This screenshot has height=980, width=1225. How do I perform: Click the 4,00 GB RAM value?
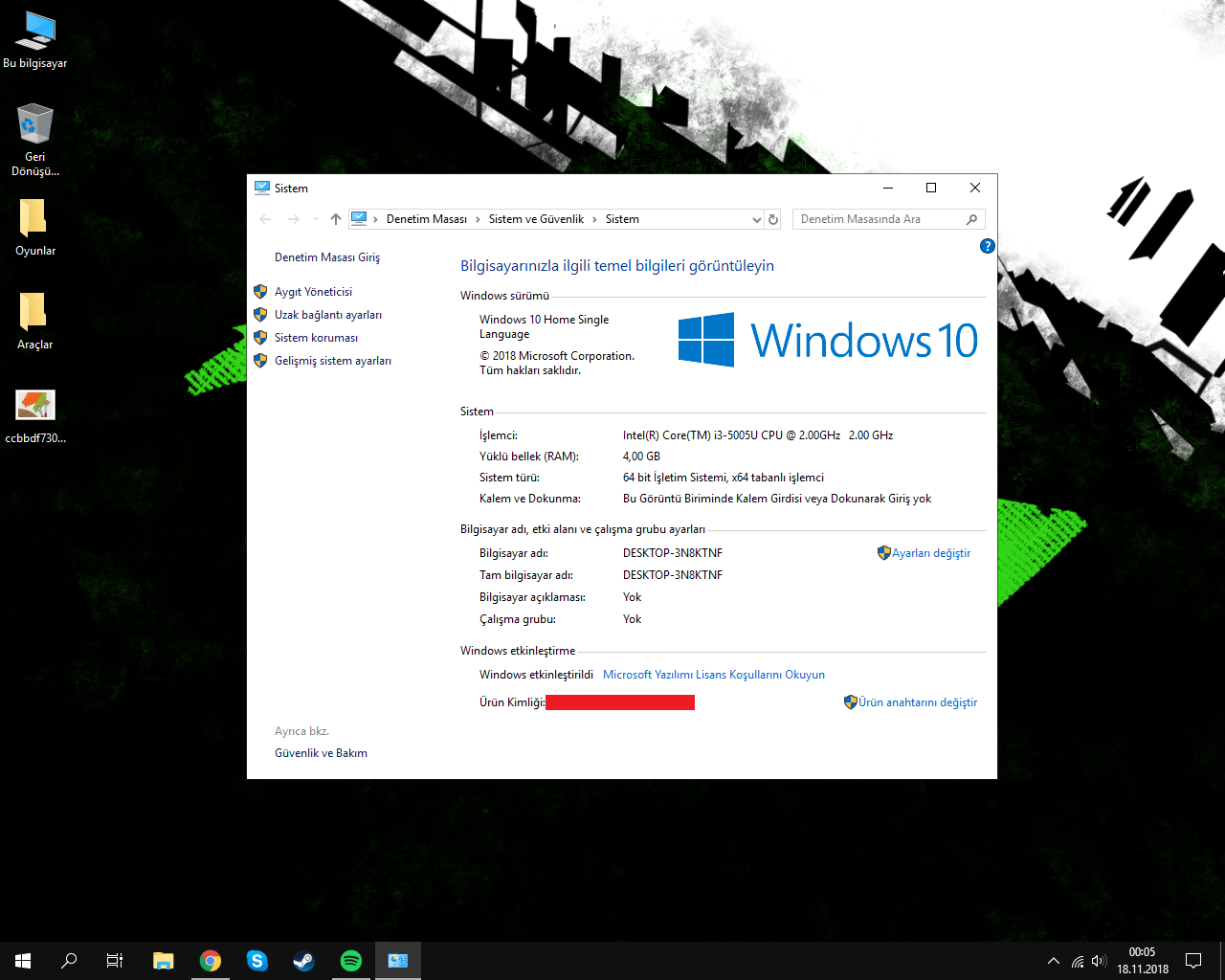641,457
